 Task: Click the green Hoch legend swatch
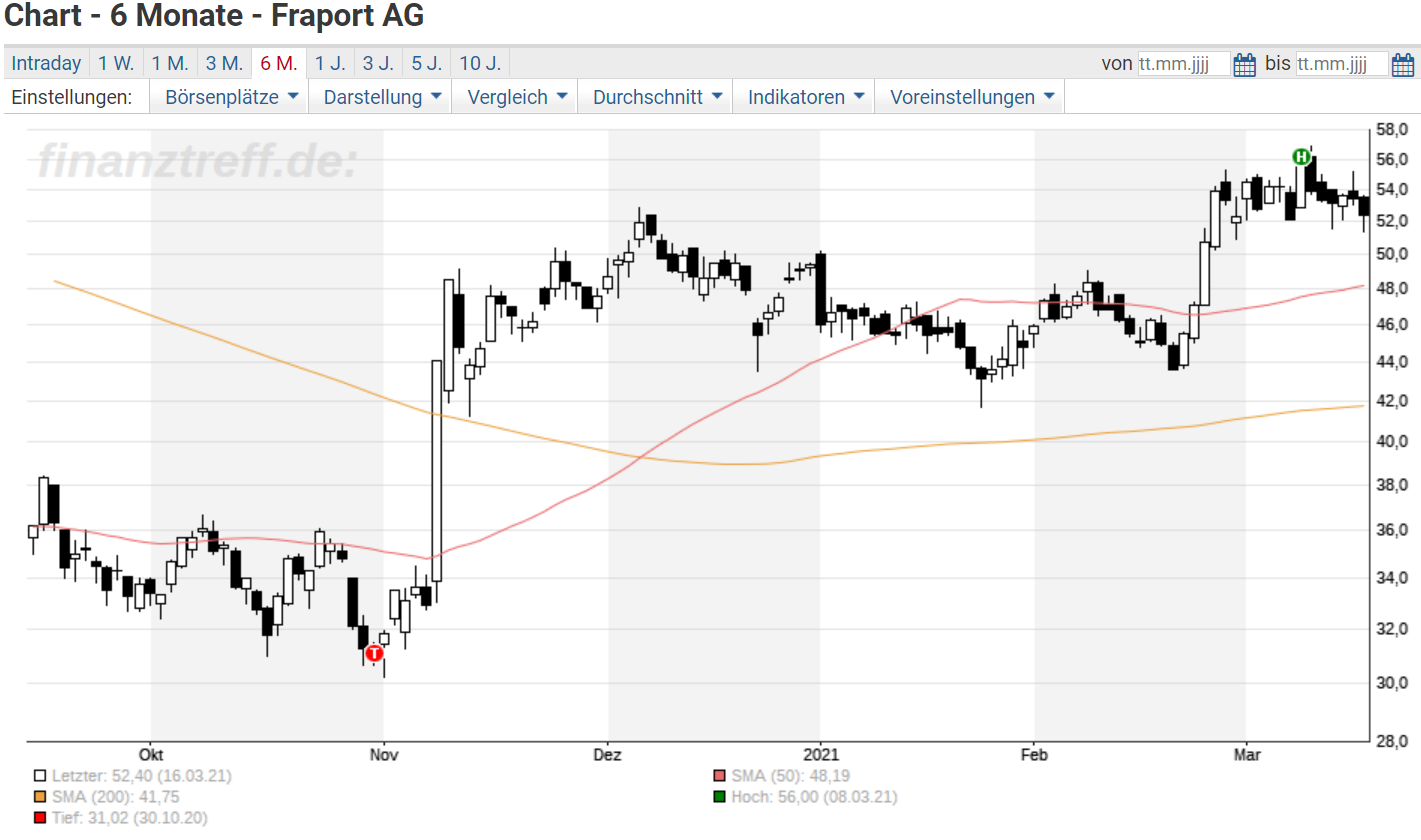click(719, 797)
